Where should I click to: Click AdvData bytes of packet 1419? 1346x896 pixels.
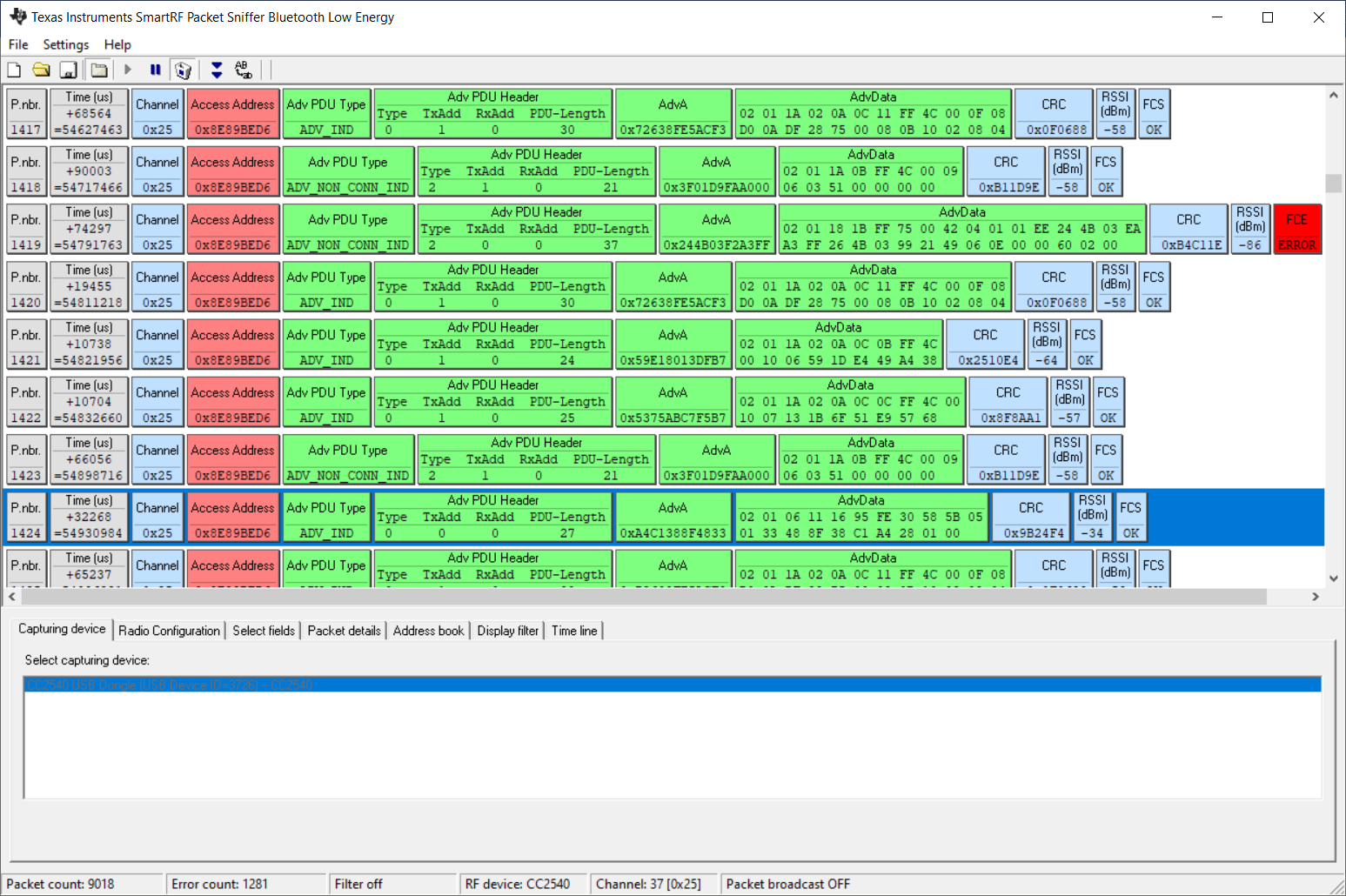point(961,230)
